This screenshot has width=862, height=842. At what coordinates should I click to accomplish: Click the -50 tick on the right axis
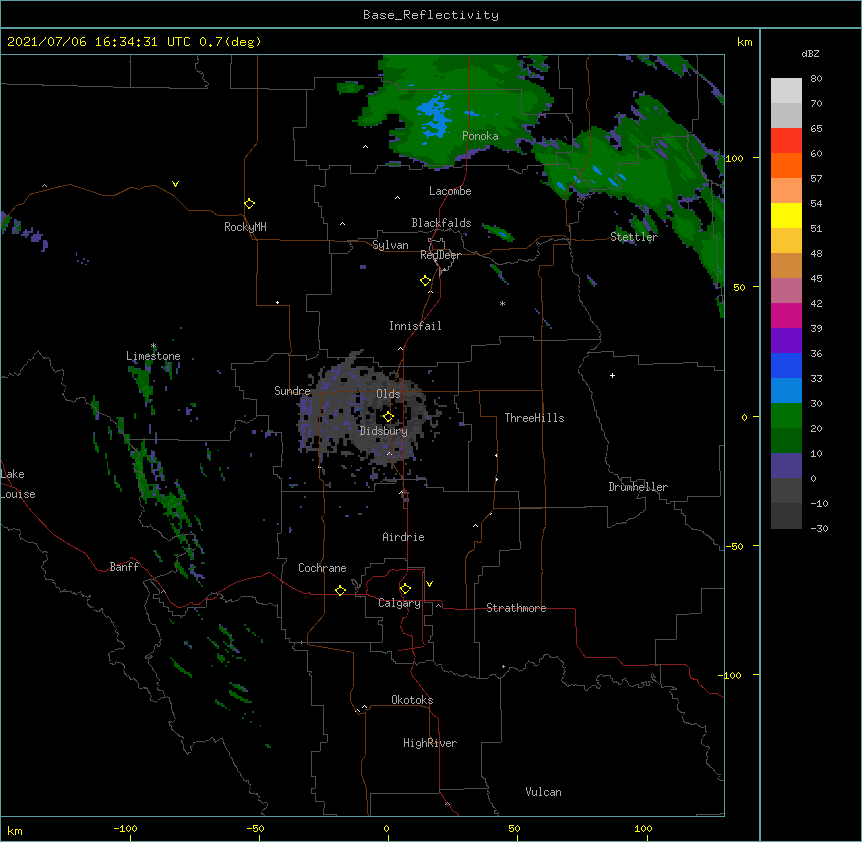(x=734, y=546)
